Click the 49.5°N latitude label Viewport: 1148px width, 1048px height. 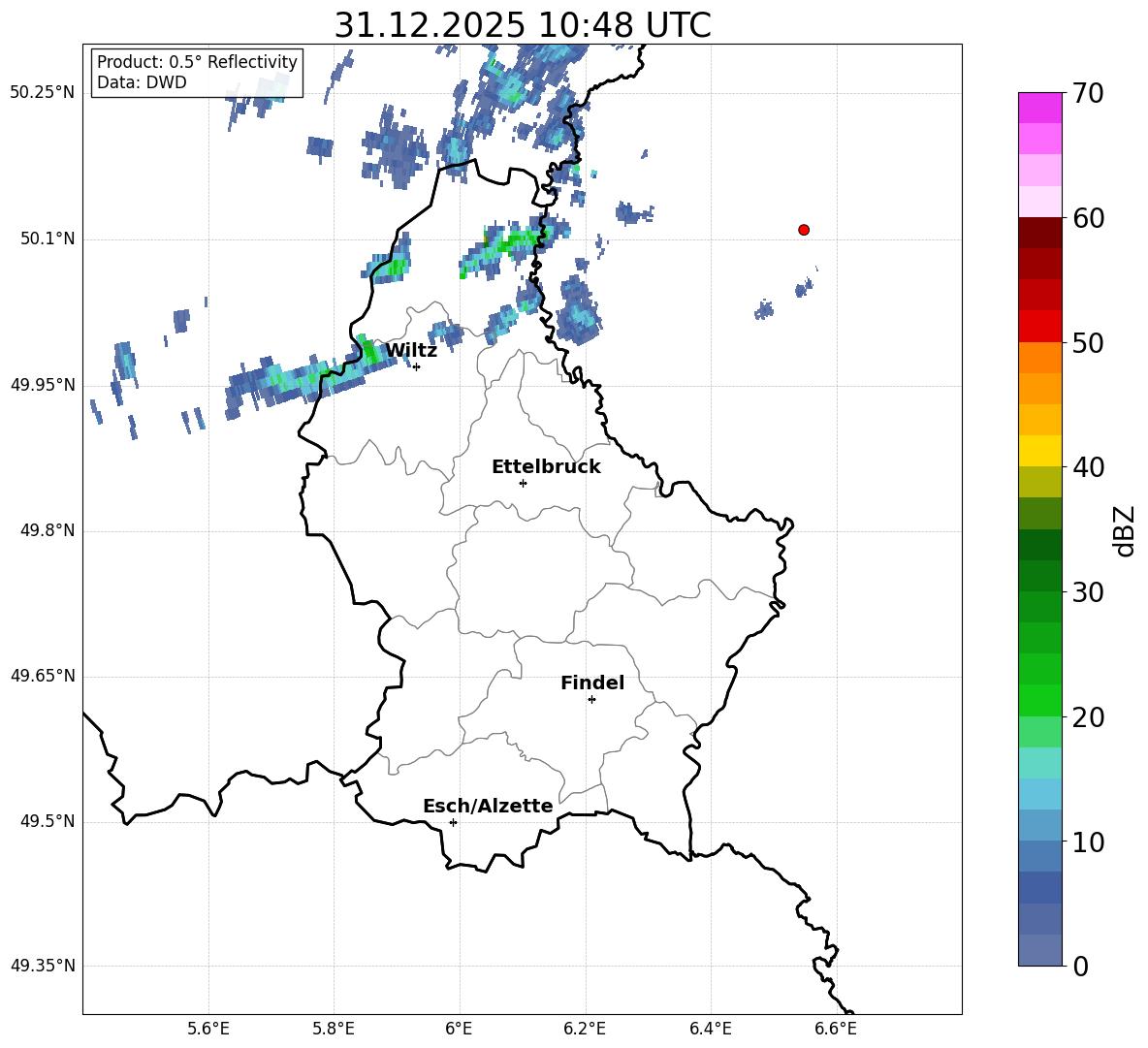(x=48, y=821)
